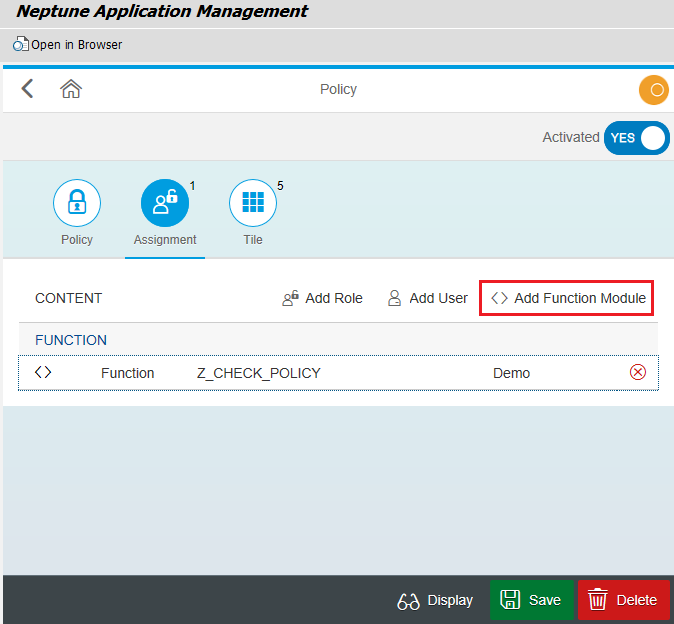Click Add Function Module
This screenshot has height=624, width=674.
pyautogui.click(x=567, y=298)
